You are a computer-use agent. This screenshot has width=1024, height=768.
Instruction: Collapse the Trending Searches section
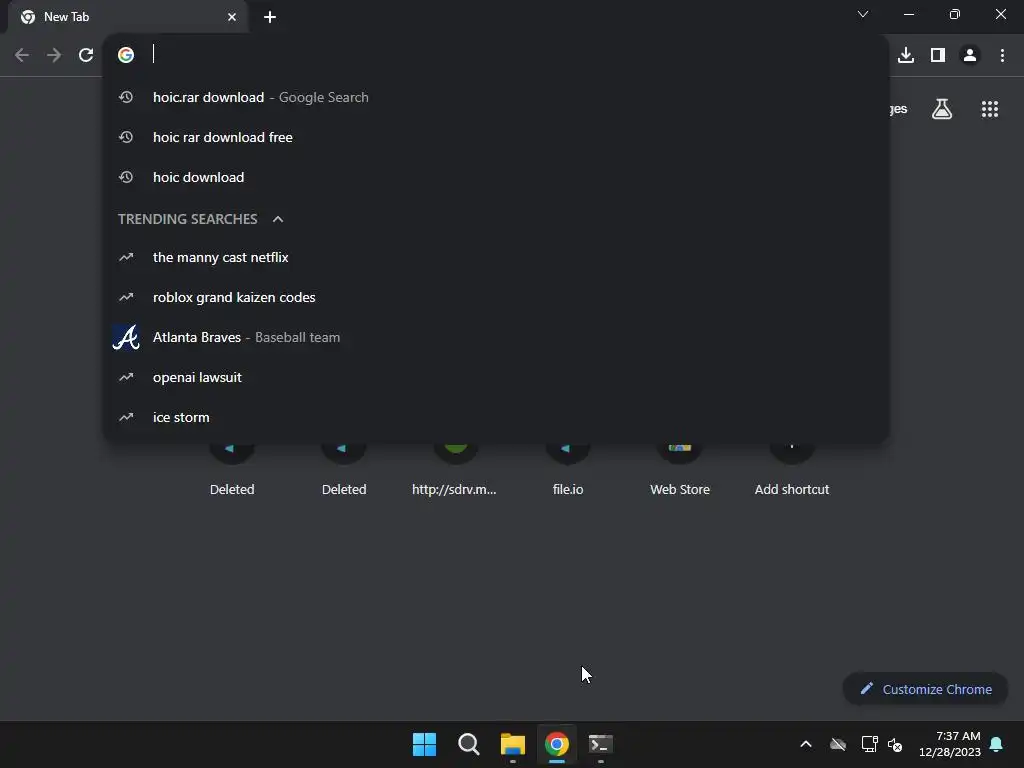pyautogui.click(x=278, y=219)
